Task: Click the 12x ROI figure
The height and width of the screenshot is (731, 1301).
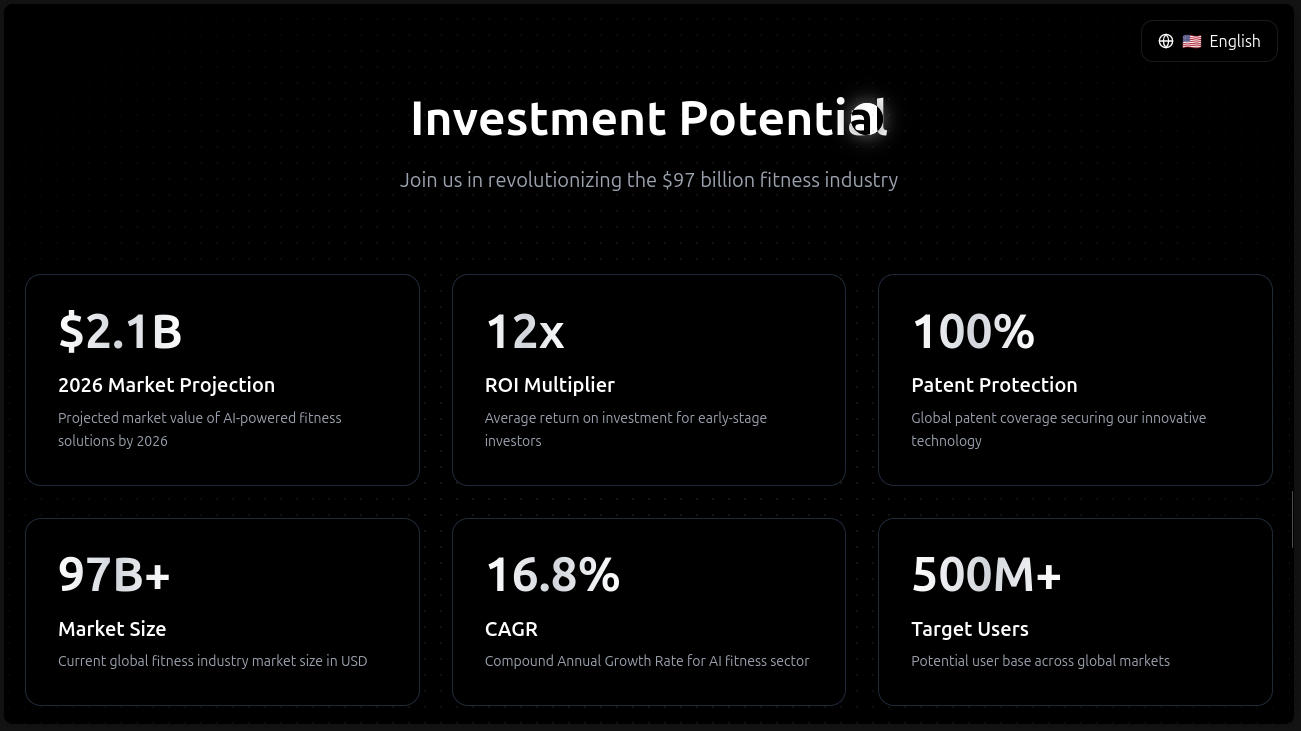Action: pyautogui.click(x=525, y=331)
